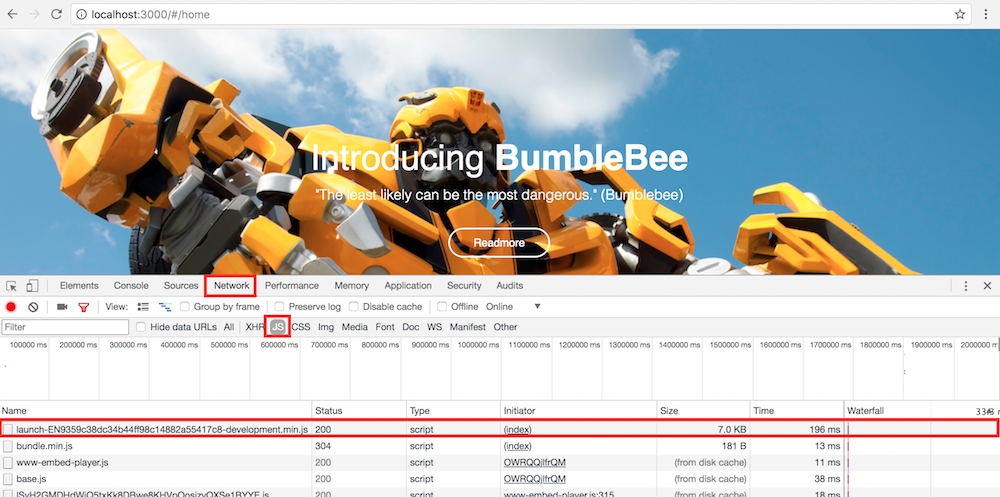Viewport: 1000px width, 497px height.
Task: Filter requests by XHR
Action: pos(255,327)
